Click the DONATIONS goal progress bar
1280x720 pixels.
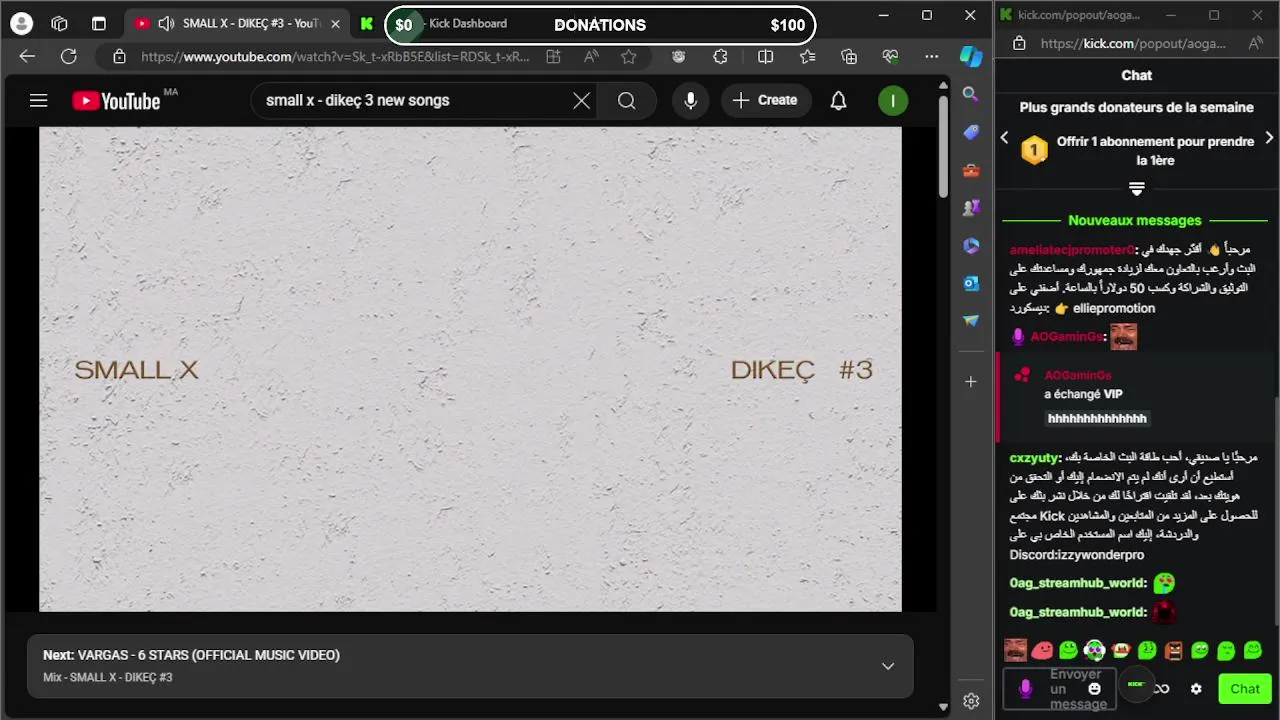600,25
